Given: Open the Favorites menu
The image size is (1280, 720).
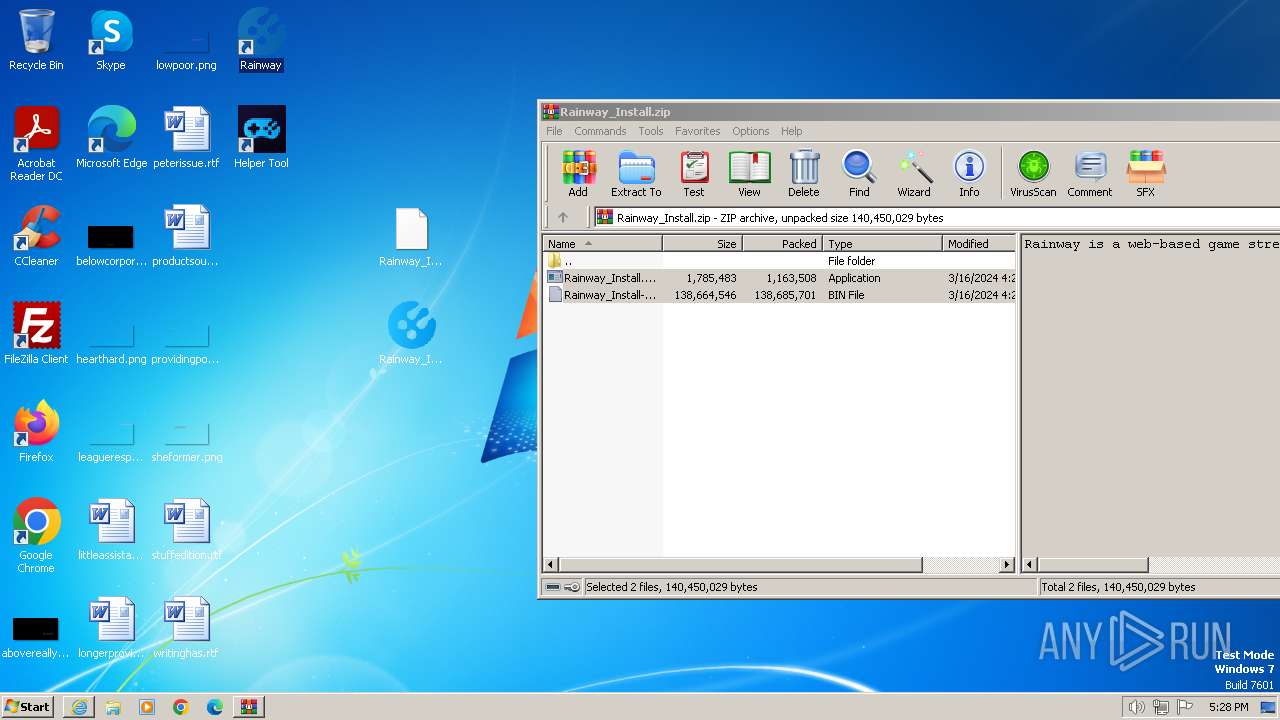Looking at the screenshot, I should click(x=697, y=131).
